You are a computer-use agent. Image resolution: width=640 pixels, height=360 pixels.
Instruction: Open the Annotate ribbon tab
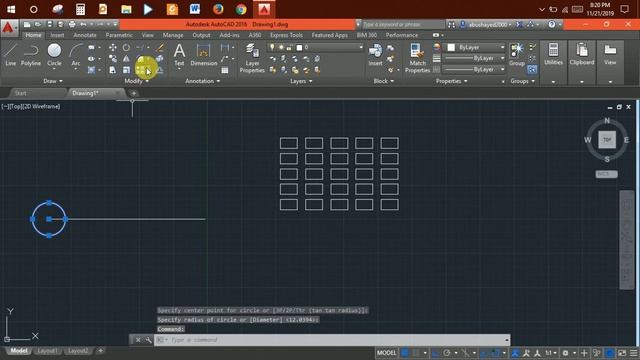(85, 35)
